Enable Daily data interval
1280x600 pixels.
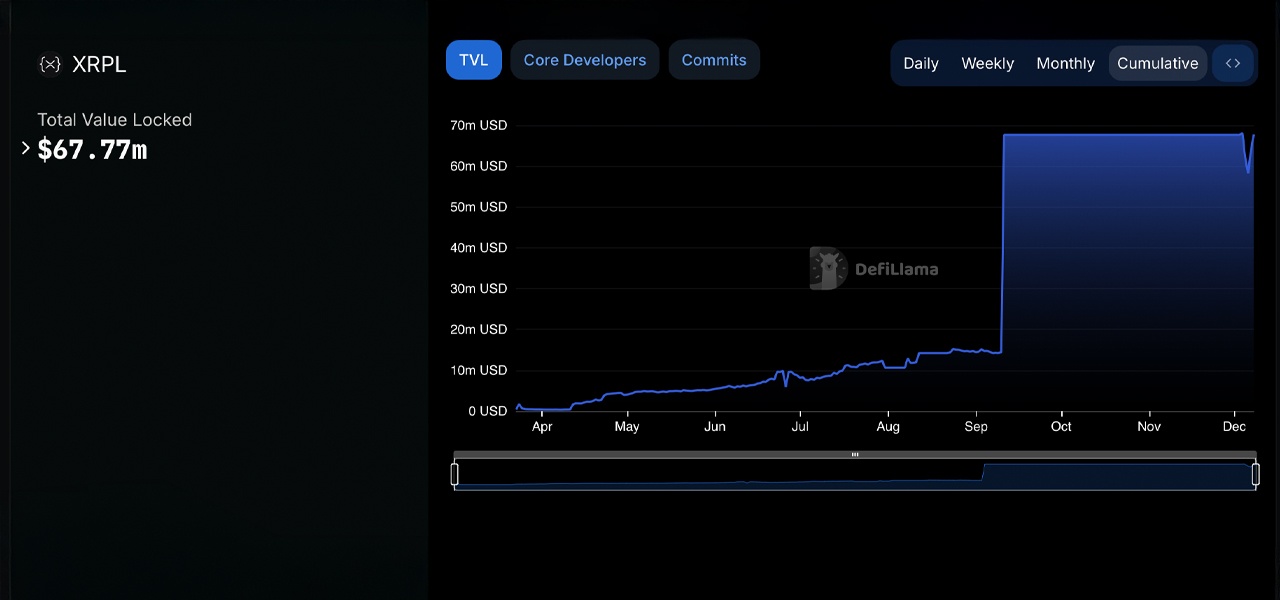[920, 63]
